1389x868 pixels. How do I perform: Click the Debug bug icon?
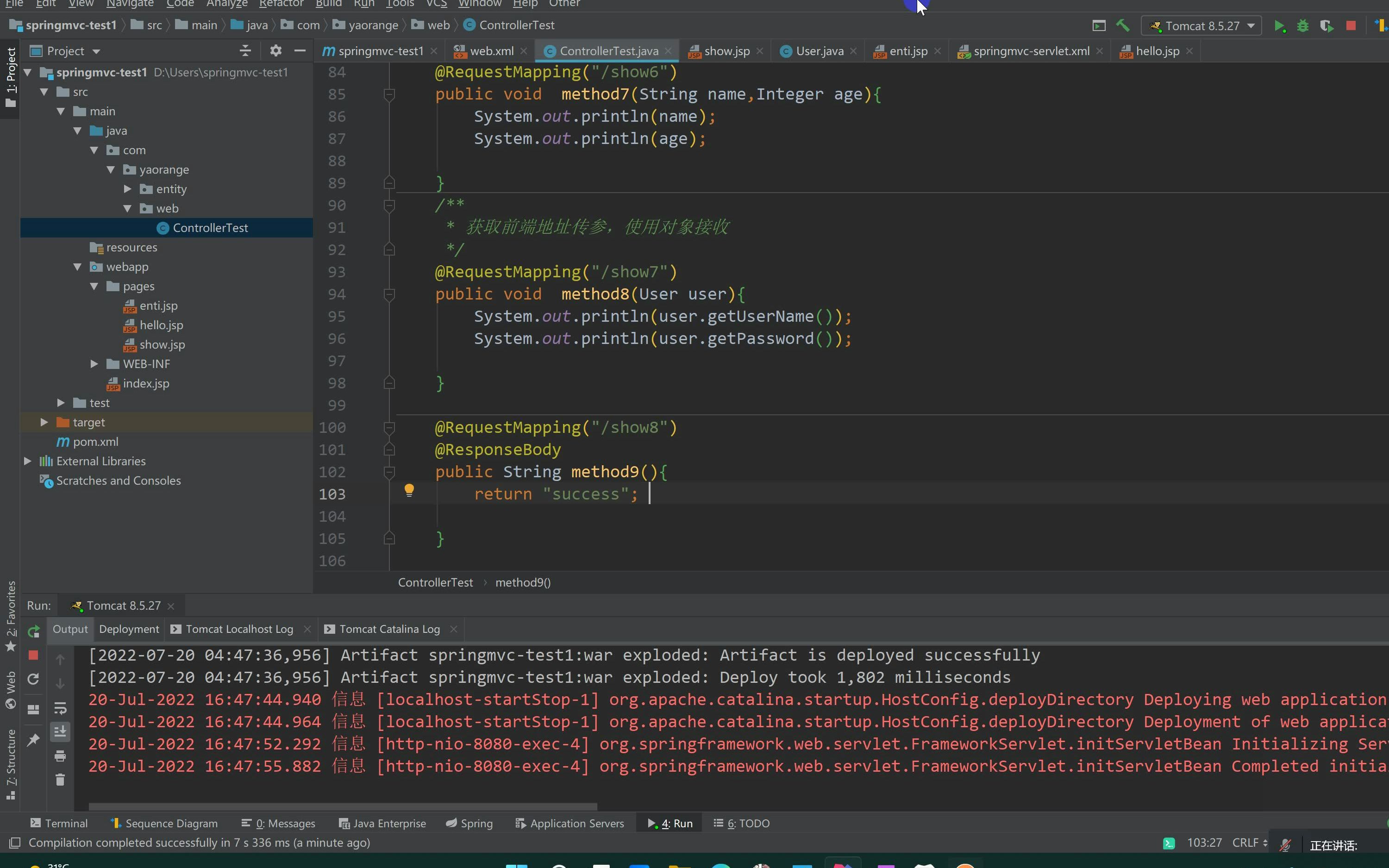pos(1303,26)
